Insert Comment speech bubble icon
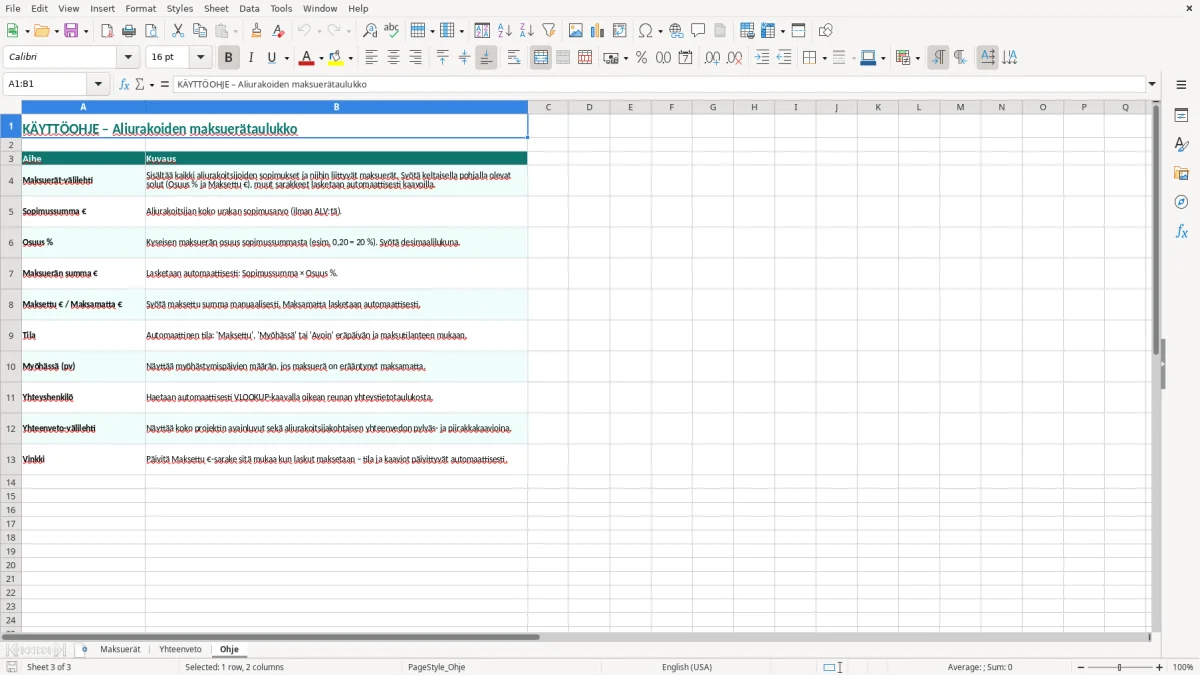The width and height of the screenshot is (1200, 675). pos(698,31)
